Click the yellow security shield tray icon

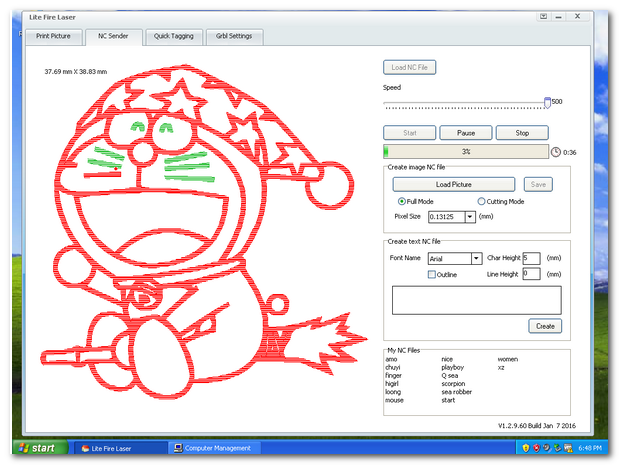(x=525, y=448)
